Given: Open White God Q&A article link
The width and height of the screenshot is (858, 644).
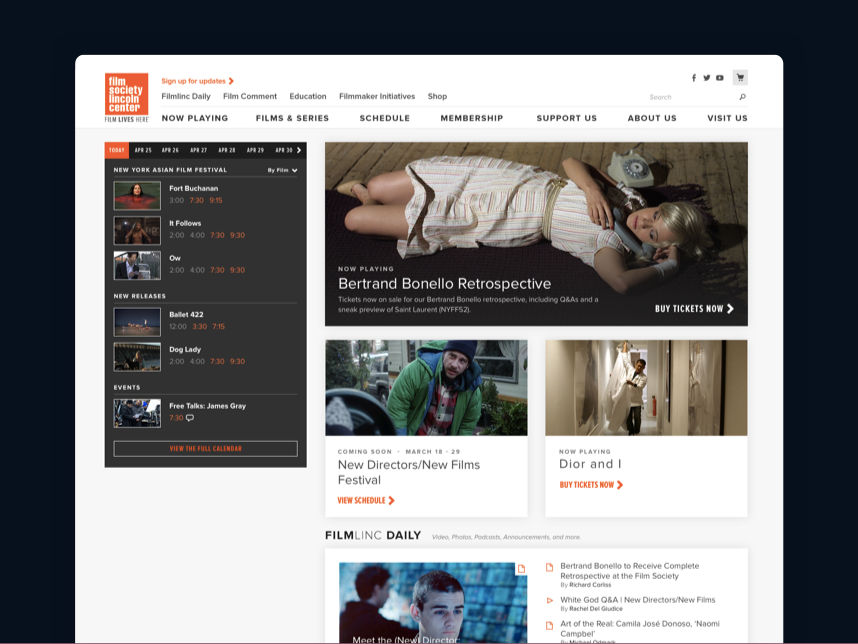Looking at the screenshot, I should 637,600.
